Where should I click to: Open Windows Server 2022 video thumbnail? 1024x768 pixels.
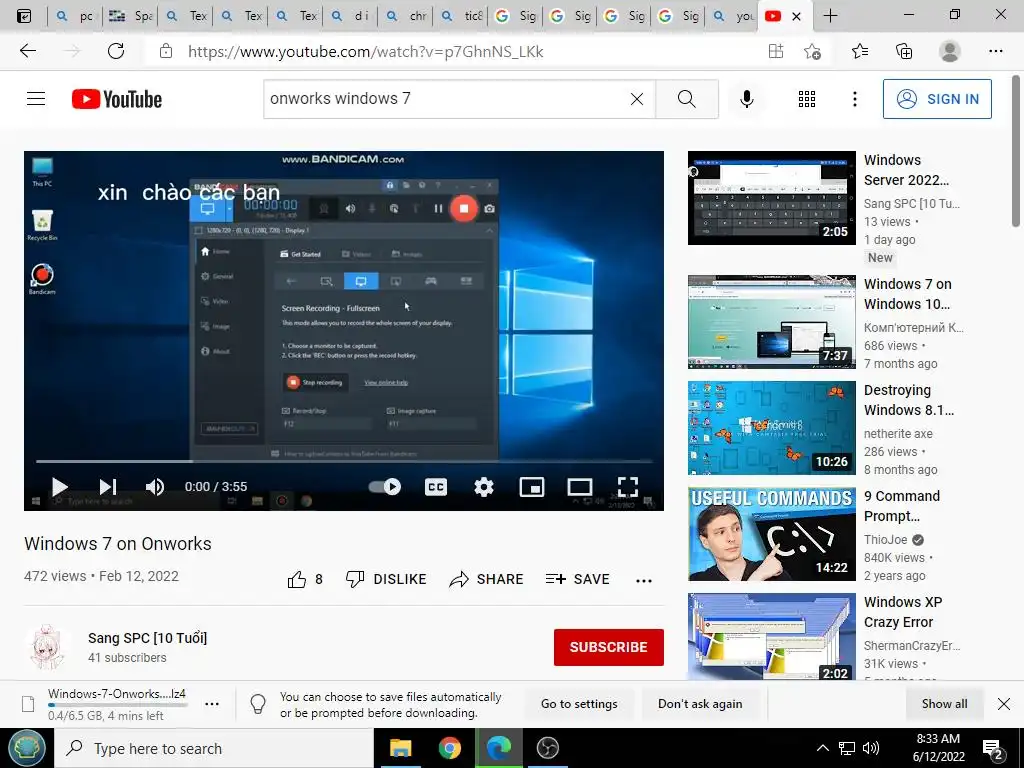pos(771,198)
